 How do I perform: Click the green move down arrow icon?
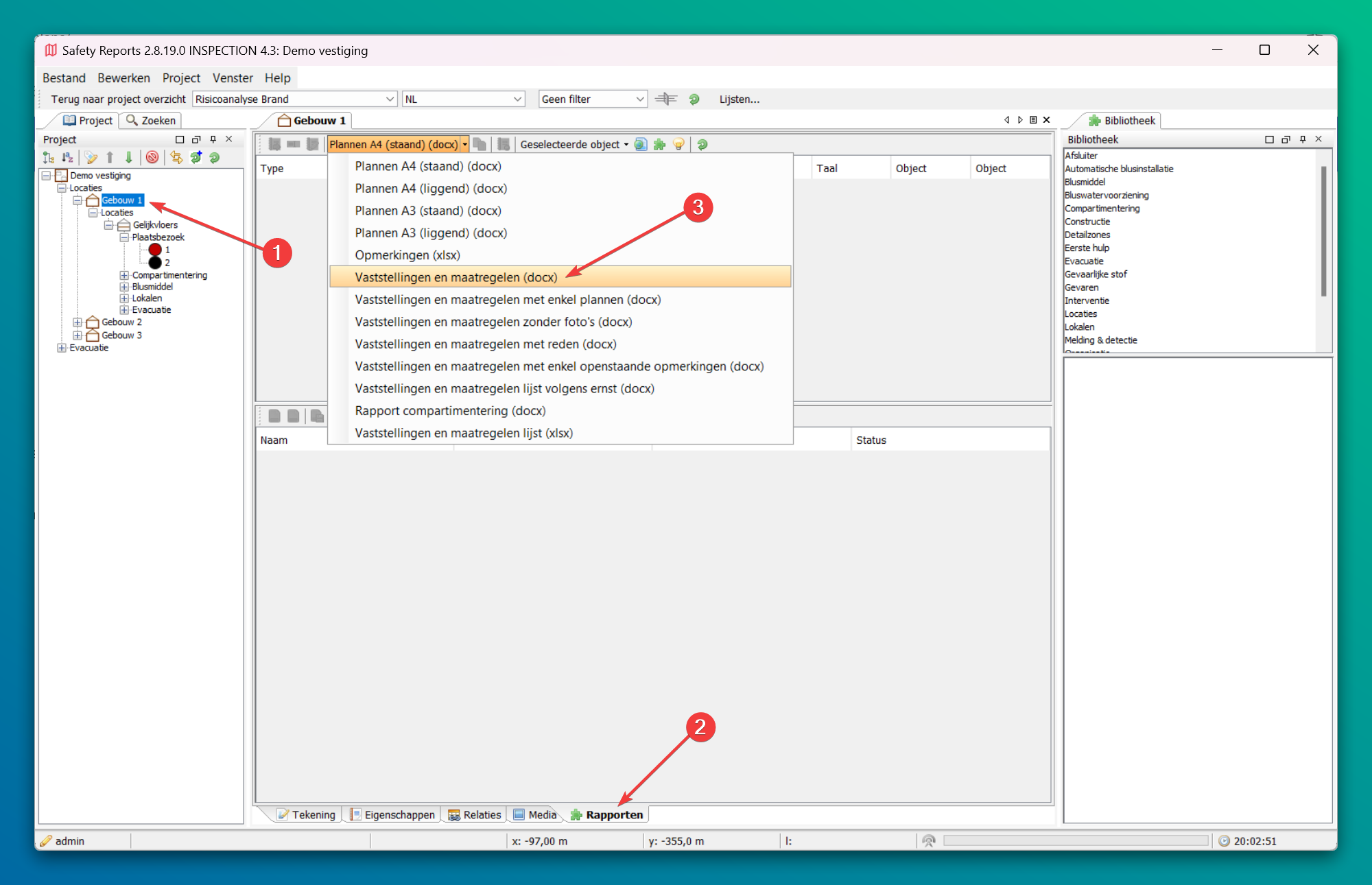[128, 158]
